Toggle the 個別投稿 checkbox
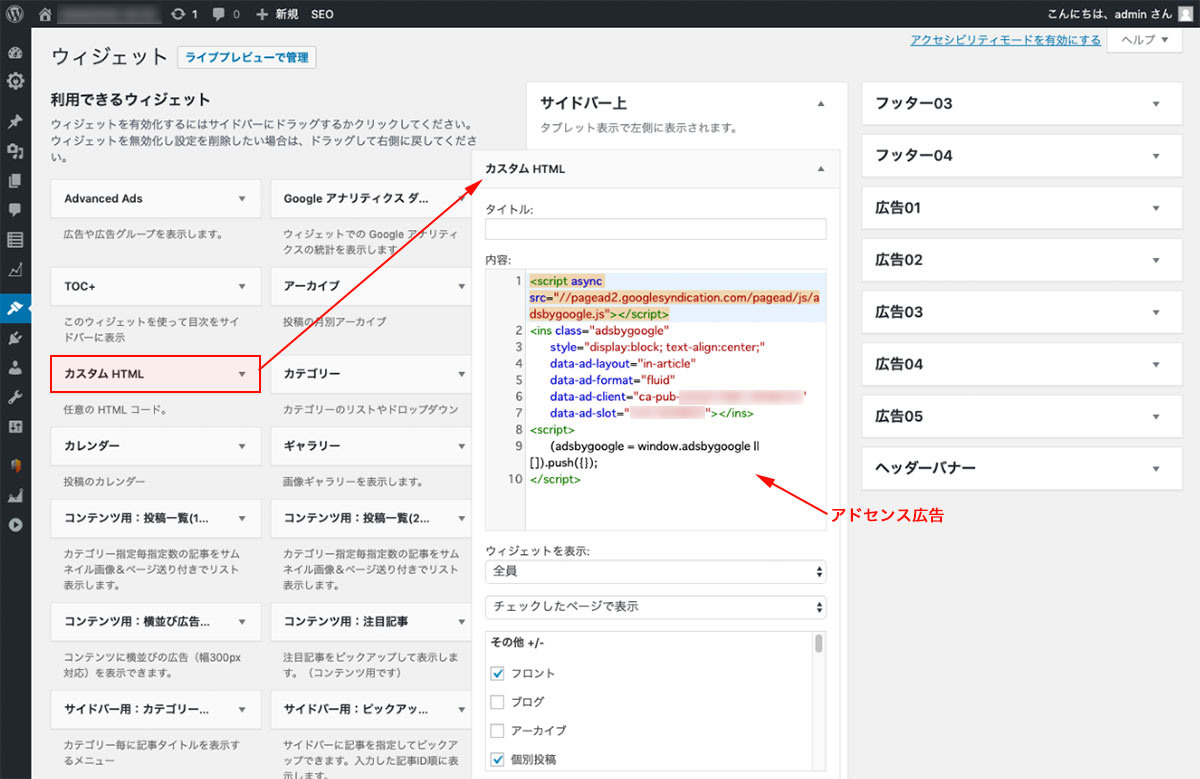1200x779 pixels. click(498, 759)
